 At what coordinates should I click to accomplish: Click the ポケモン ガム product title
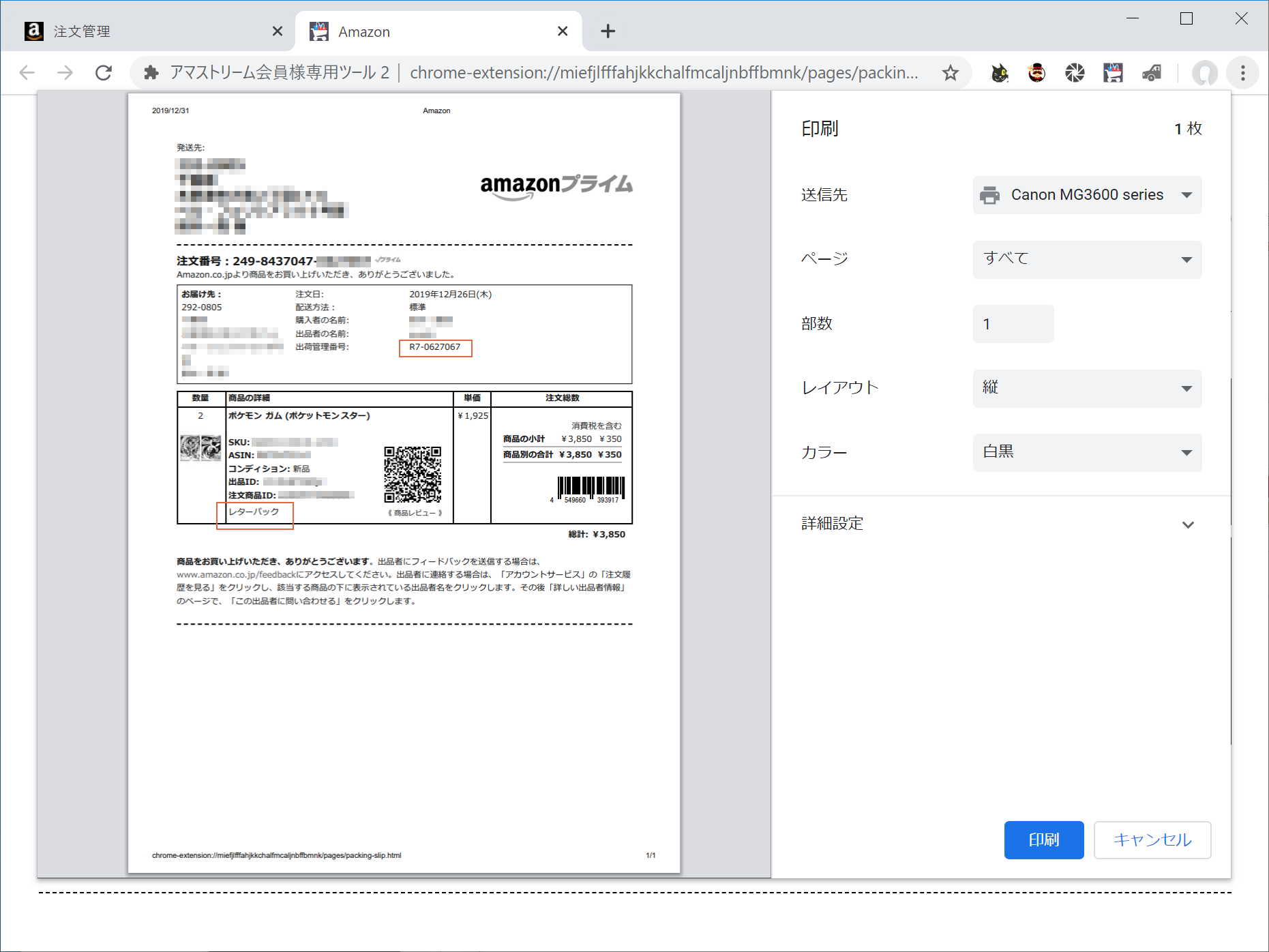tap(299, 415)
